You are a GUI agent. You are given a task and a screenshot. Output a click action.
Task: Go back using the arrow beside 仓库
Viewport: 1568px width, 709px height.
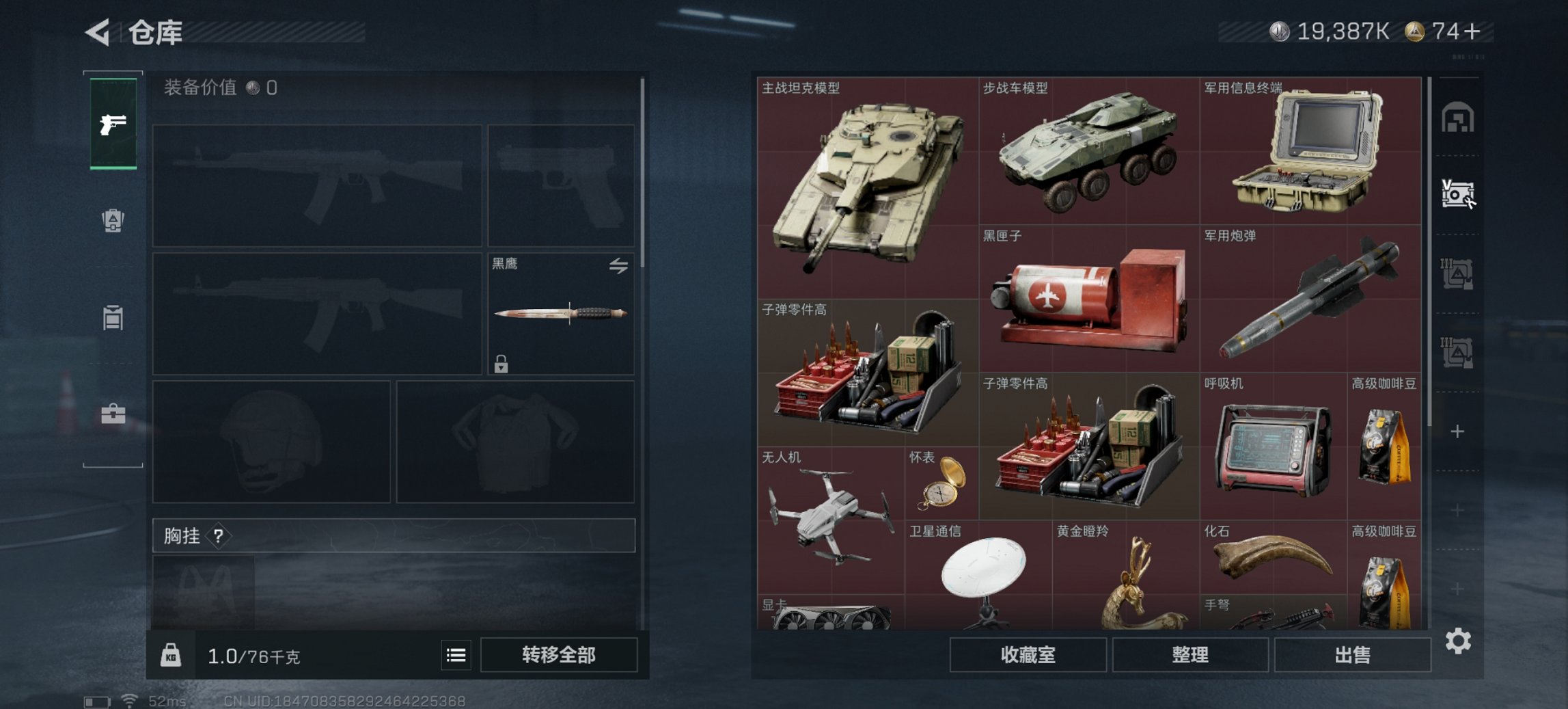tap(98, 32)
